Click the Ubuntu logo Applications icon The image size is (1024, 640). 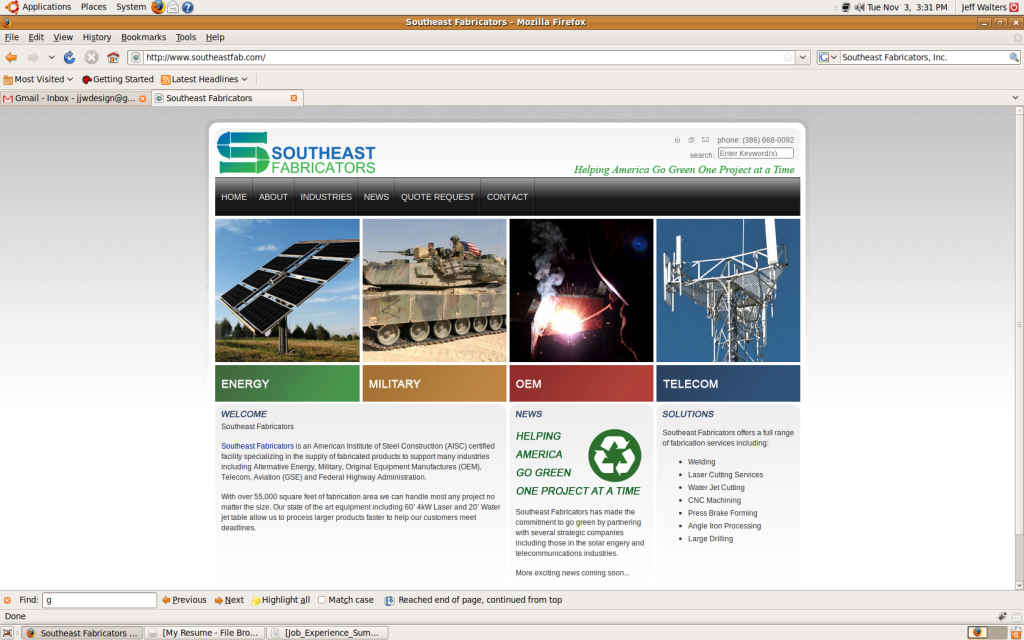(x=11, y=7)
